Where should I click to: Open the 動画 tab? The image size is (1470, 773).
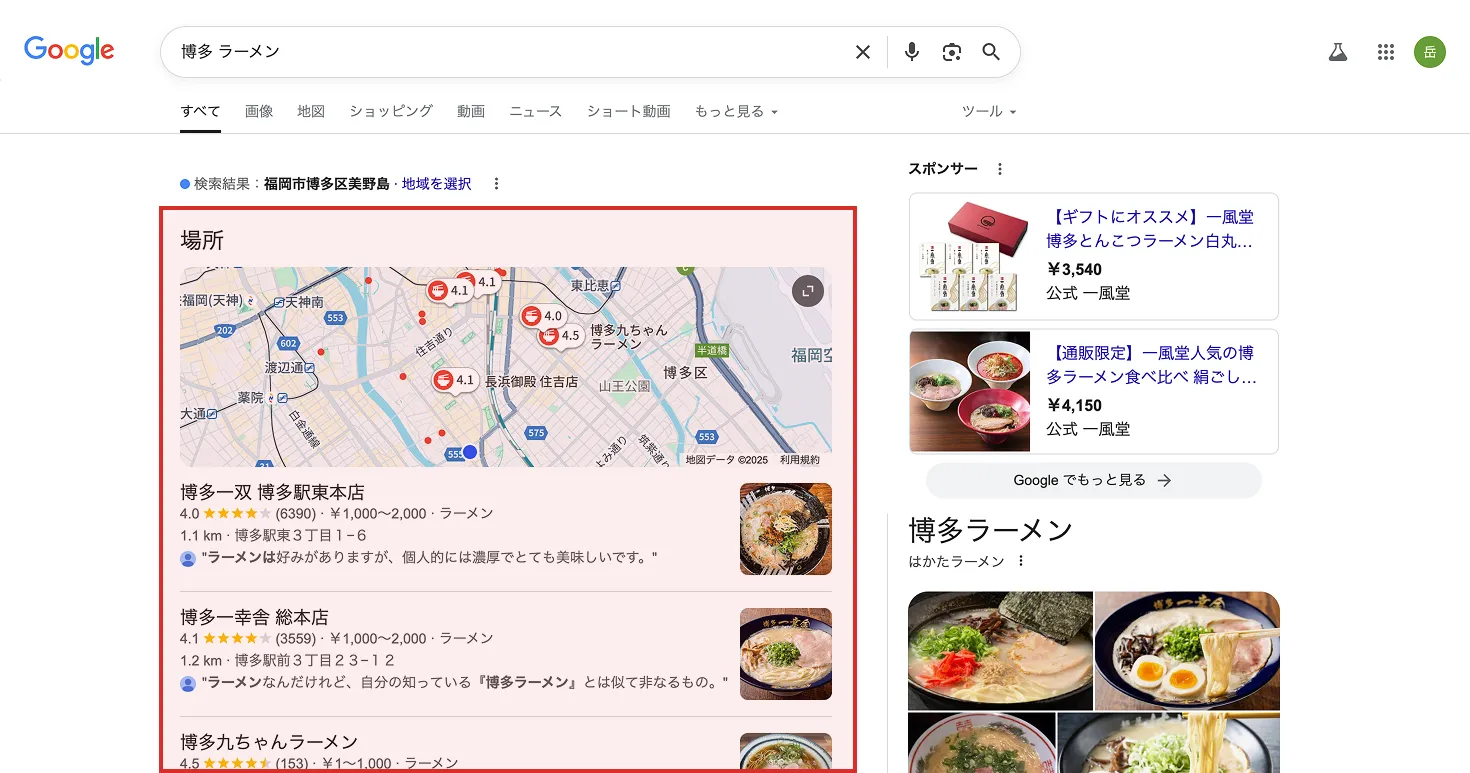click(471, 111)
